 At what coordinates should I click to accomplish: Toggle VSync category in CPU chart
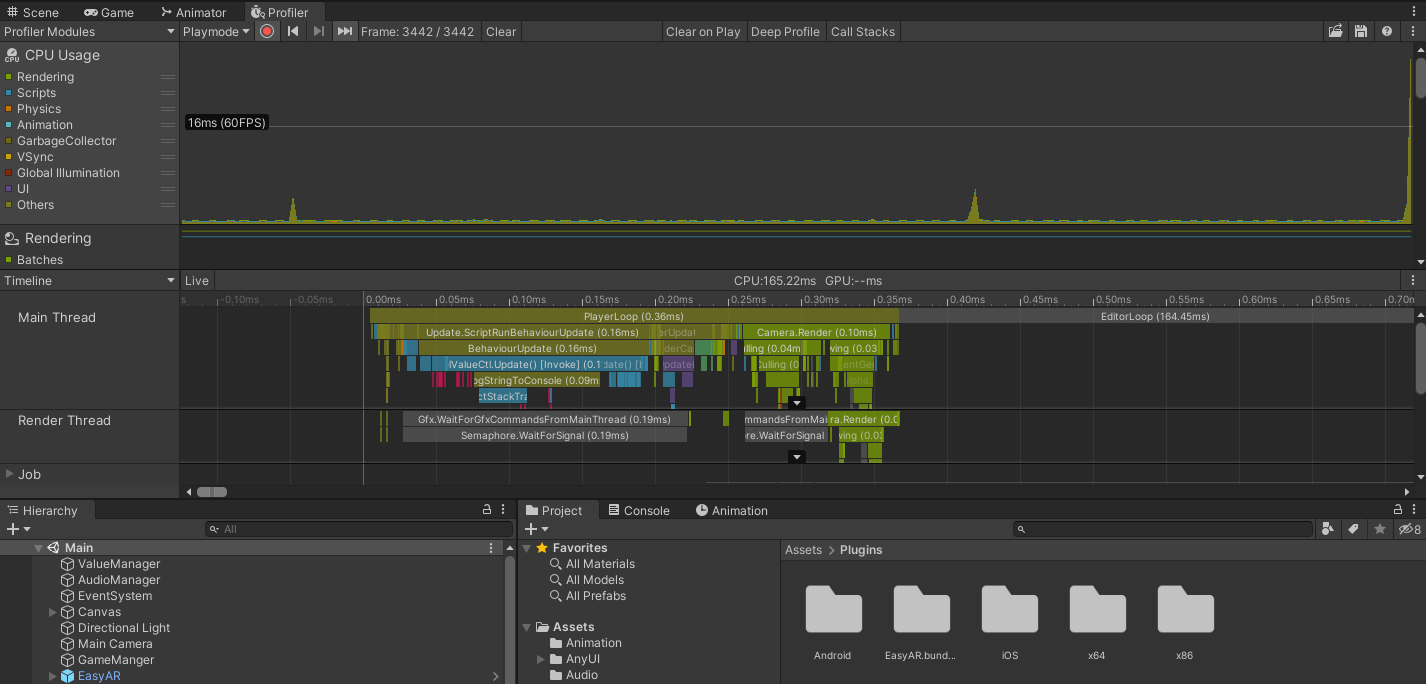click(x=9, y=157)
